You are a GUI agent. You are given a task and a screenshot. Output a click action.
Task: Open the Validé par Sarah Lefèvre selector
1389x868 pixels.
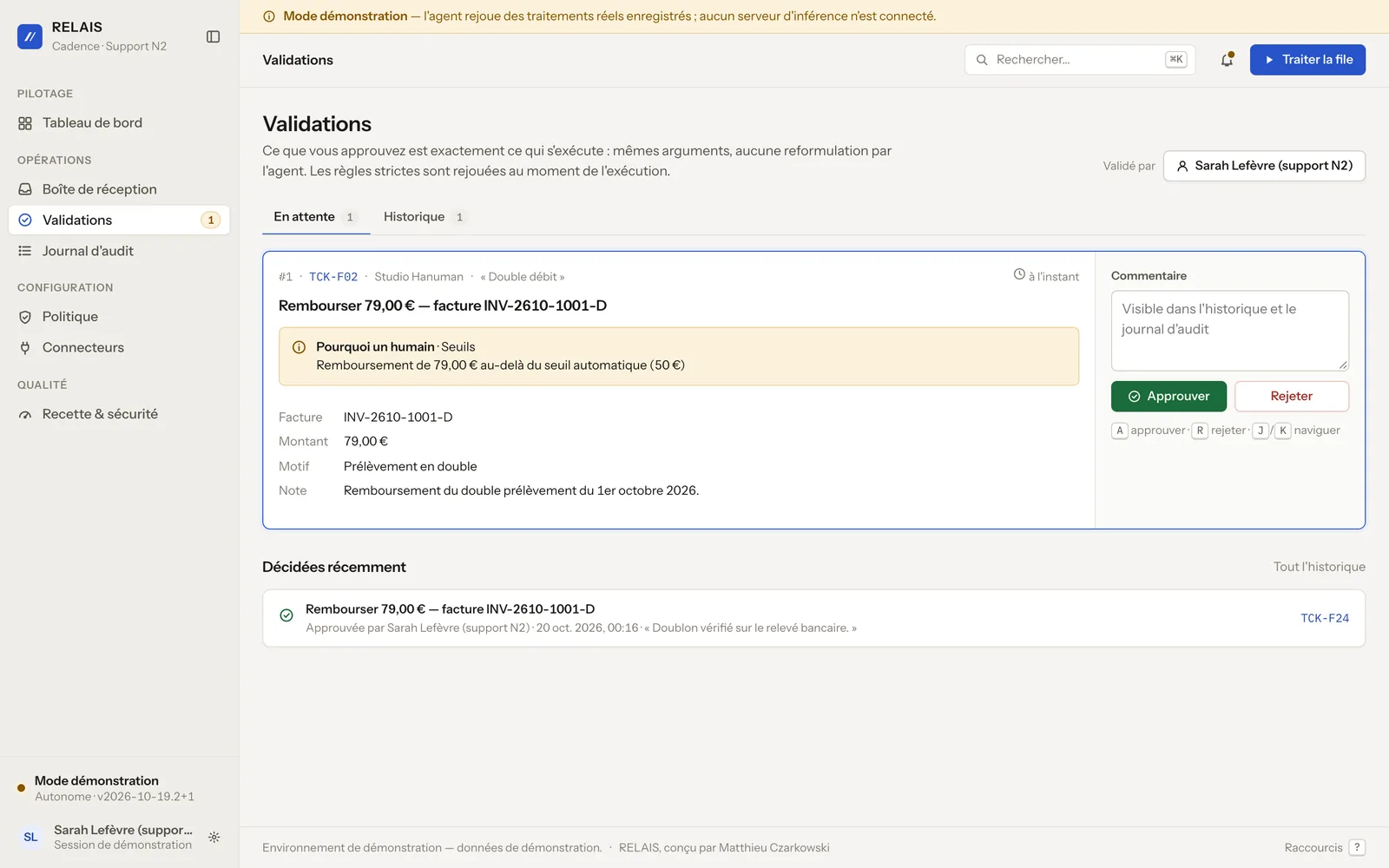pos(1264,166)
